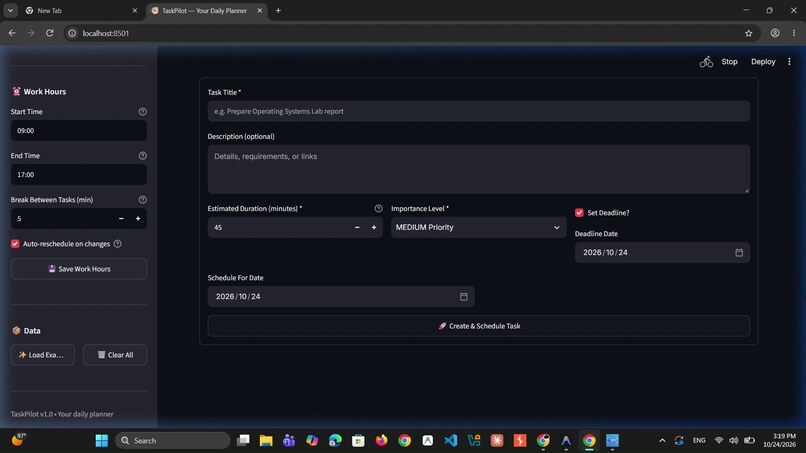Open Chrome three-dot menu
806x453 pixels.
[x=794, y=33]
